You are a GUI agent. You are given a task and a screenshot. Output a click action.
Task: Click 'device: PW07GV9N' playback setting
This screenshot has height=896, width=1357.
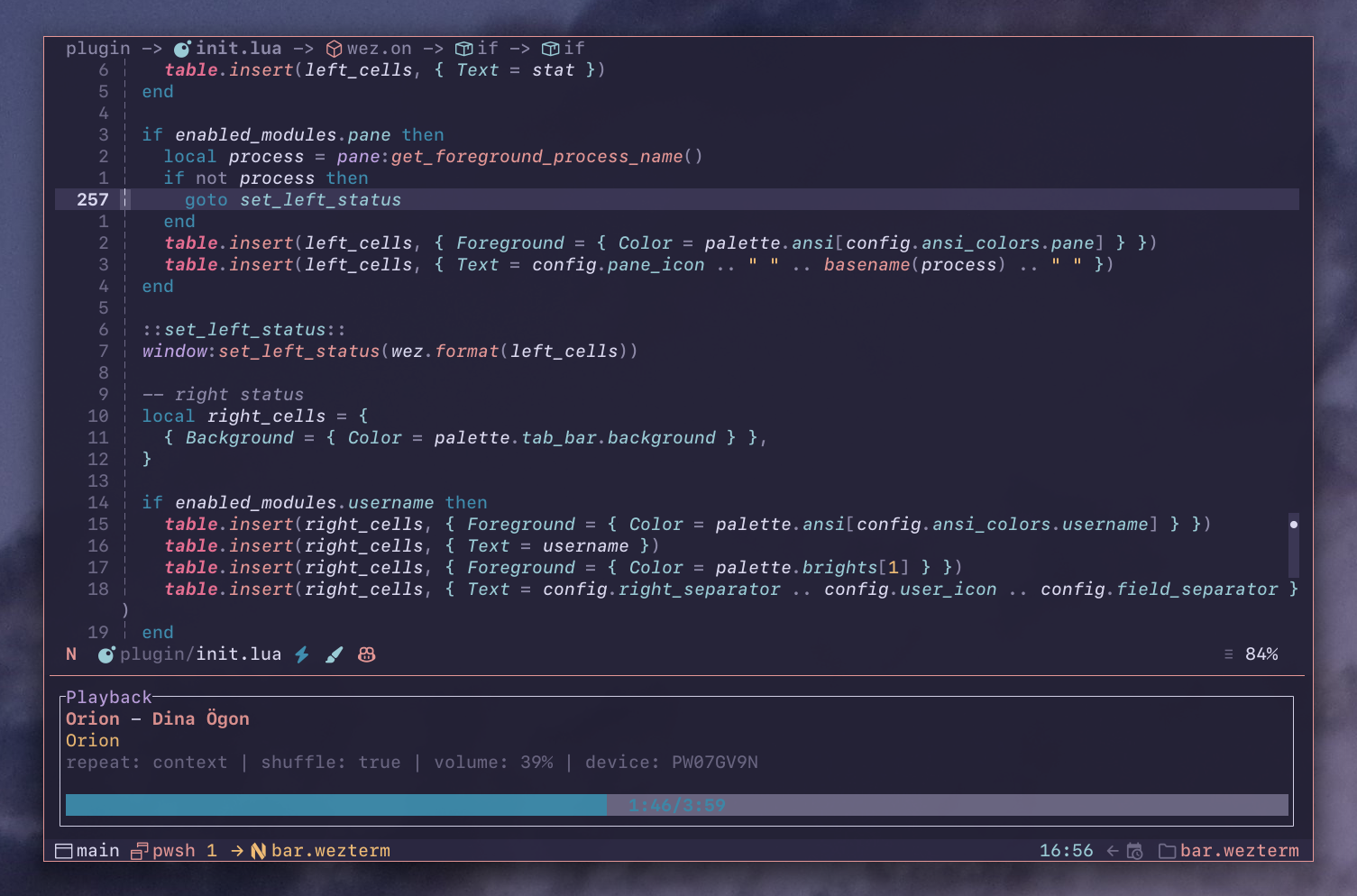672,763
